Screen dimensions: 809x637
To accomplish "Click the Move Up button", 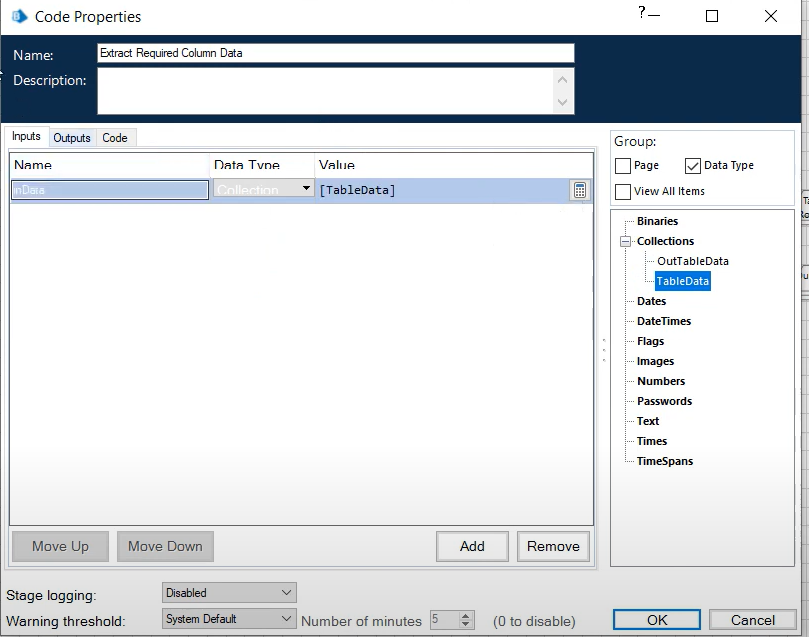I will point(60,546).
